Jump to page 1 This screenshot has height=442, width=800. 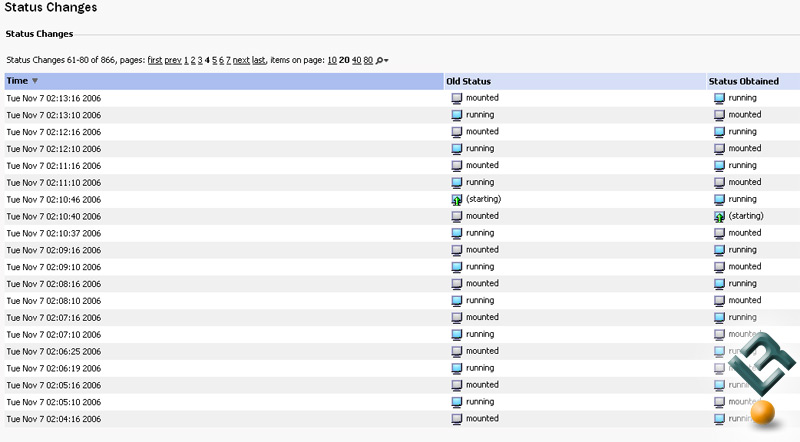(186, 60)
